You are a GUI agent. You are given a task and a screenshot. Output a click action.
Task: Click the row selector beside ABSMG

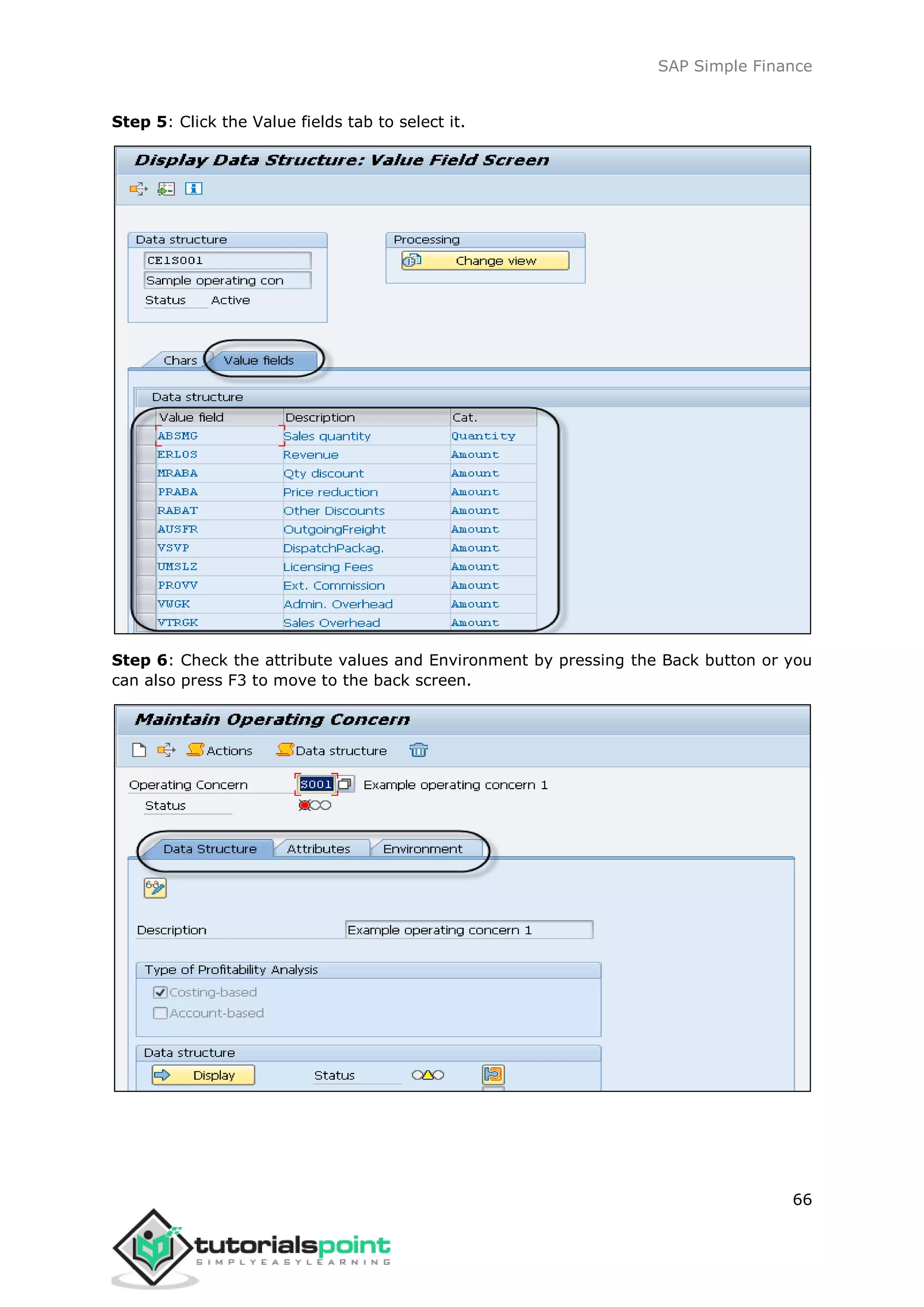146,436
